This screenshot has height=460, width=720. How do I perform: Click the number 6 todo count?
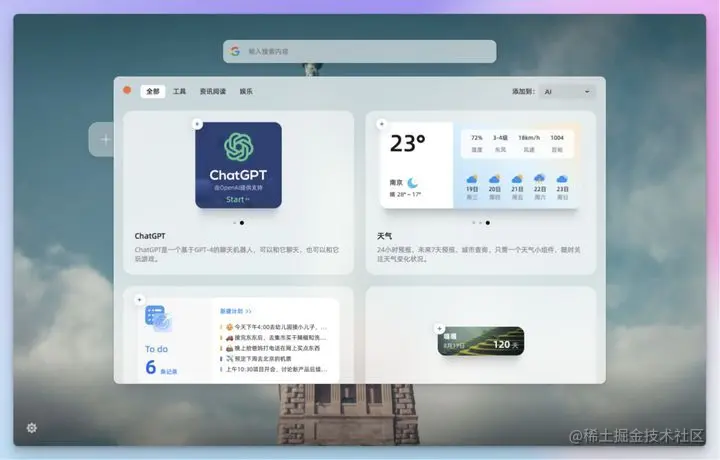pyautogui.click(x=151, y=367)
